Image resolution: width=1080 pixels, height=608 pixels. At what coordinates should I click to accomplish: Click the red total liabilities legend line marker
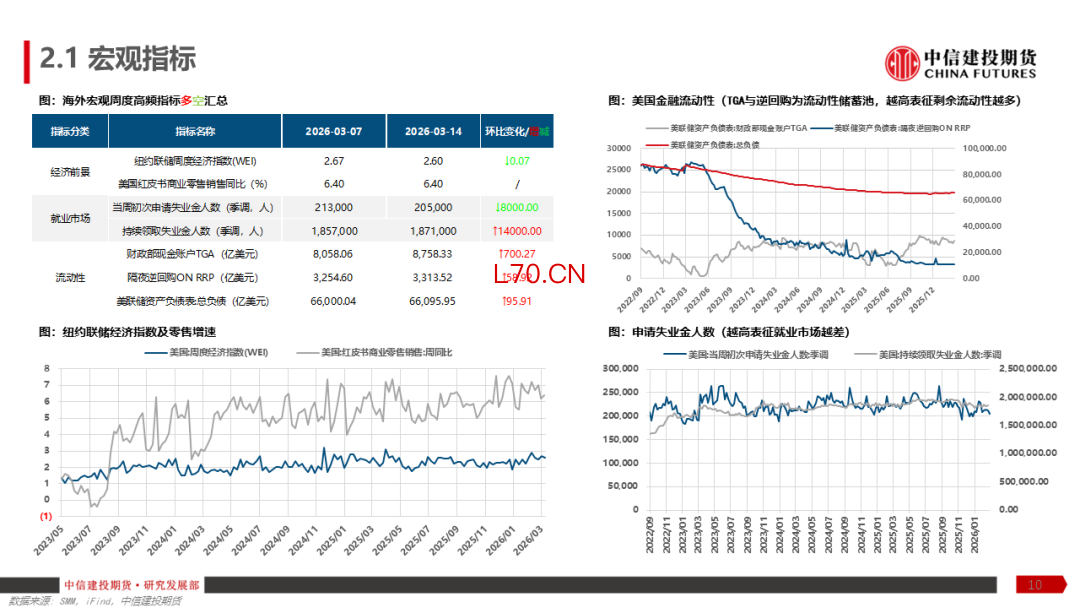pos(657,145)
